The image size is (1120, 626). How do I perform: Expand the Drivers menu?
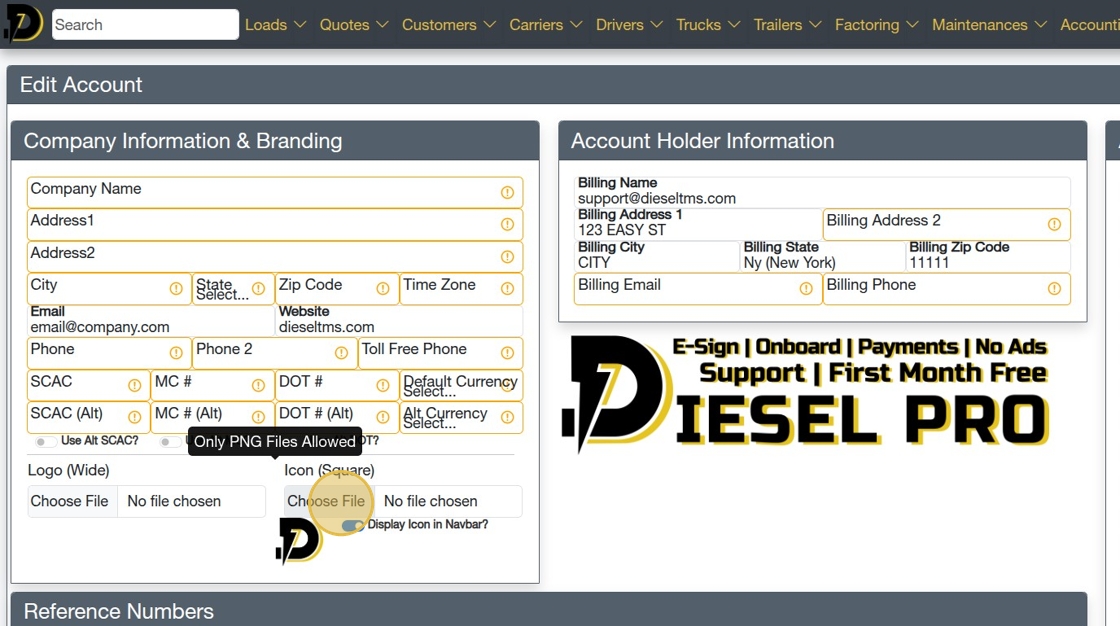coord(629,24)
